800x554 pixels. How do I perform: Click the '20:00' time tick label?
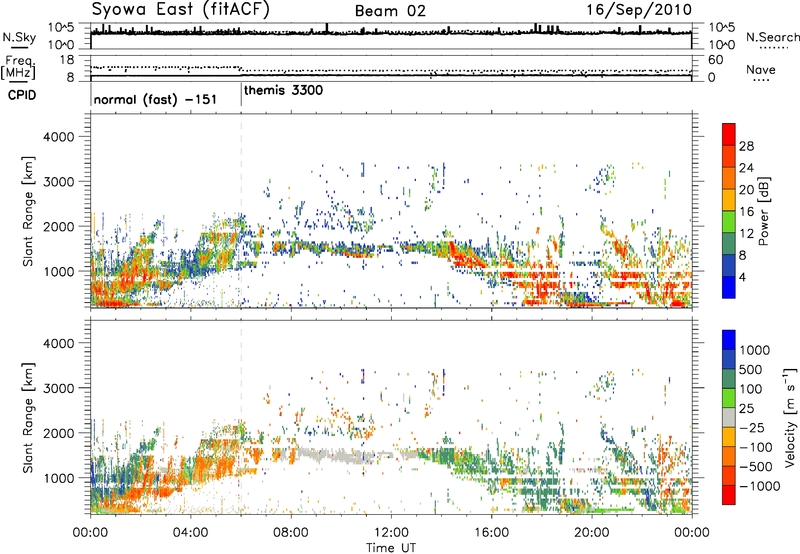[x=591, y=533]
